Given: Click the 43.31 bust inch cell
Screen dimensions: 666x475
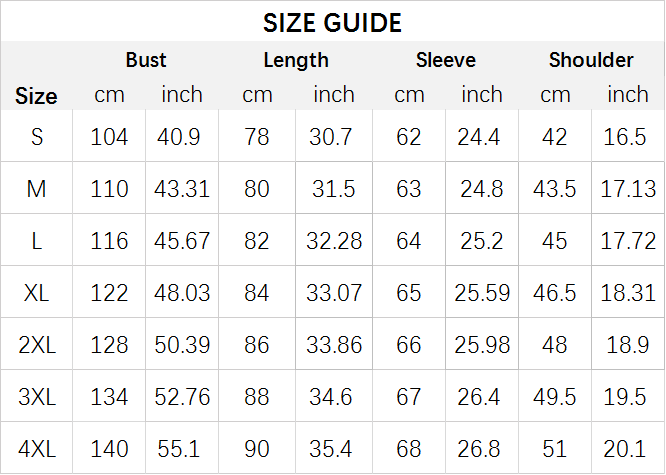Looking at the screenshot, I should [x=182, y=189].
